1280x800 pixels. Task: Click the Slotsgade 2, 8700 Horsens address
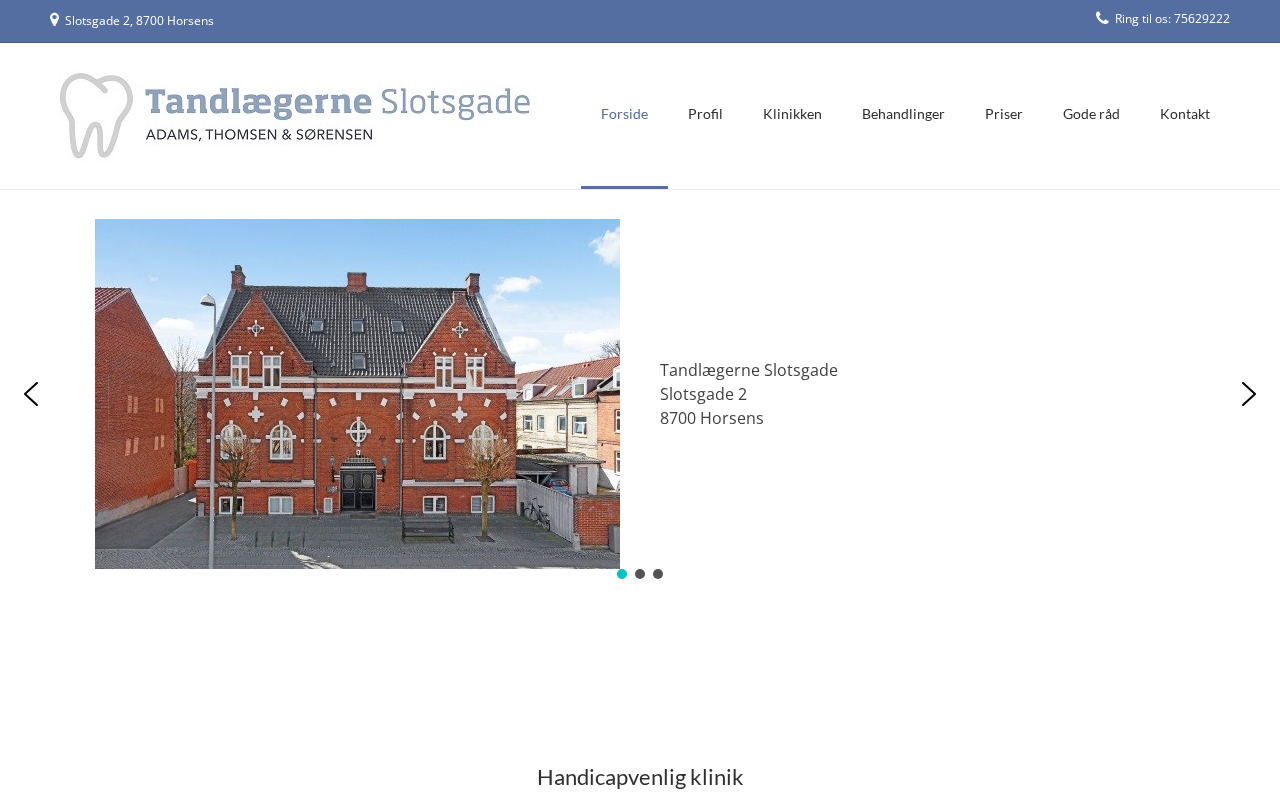(x=139, y=20)
